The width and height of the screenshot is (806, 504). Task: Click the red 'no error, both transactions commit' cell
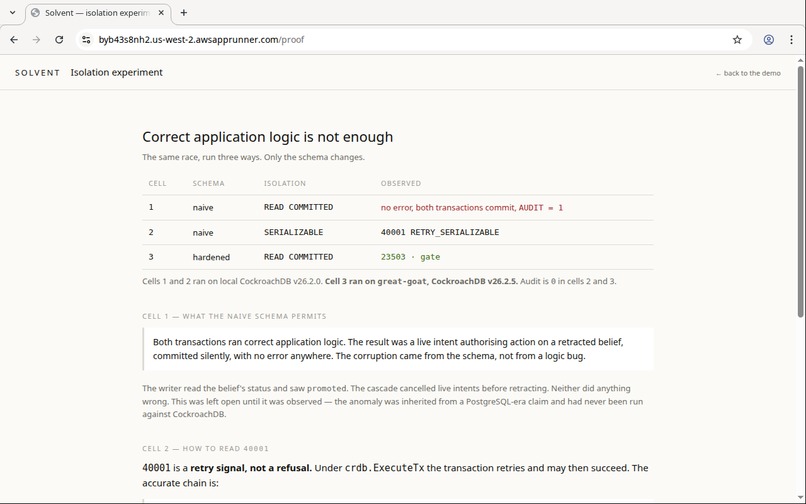click(472, 207)
